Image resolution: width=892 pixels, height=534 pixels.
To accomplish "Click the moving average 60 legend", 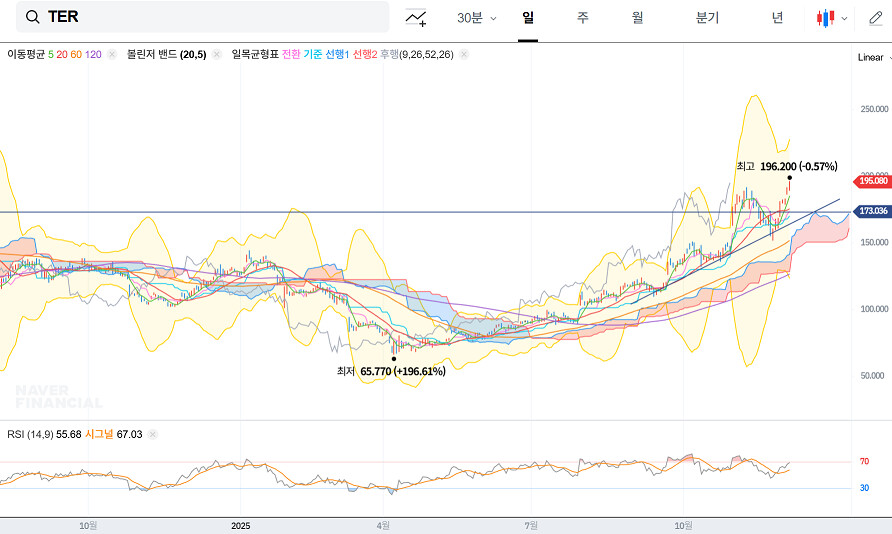I will click(76, 55).
